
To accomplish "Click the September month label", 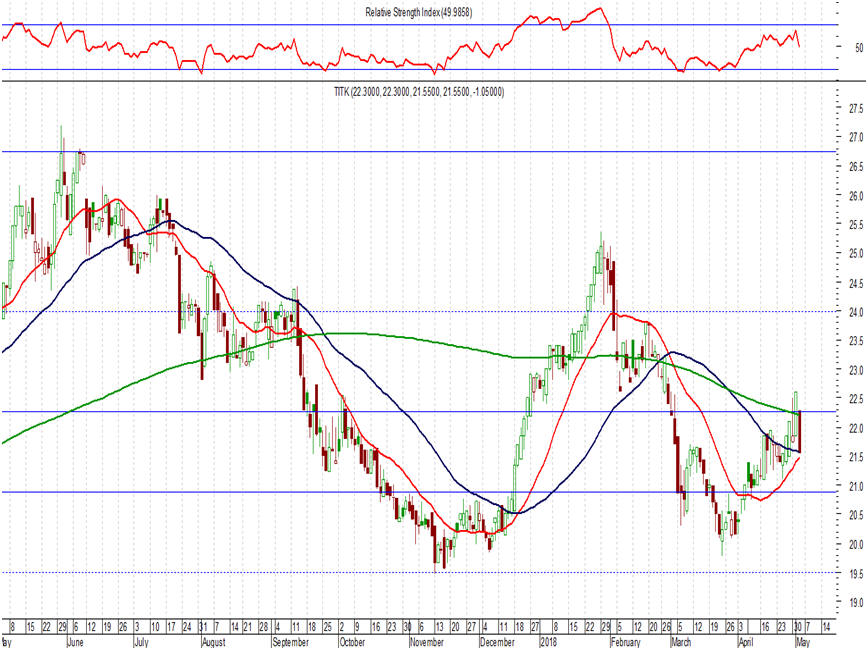I will [x=291, y=642].
